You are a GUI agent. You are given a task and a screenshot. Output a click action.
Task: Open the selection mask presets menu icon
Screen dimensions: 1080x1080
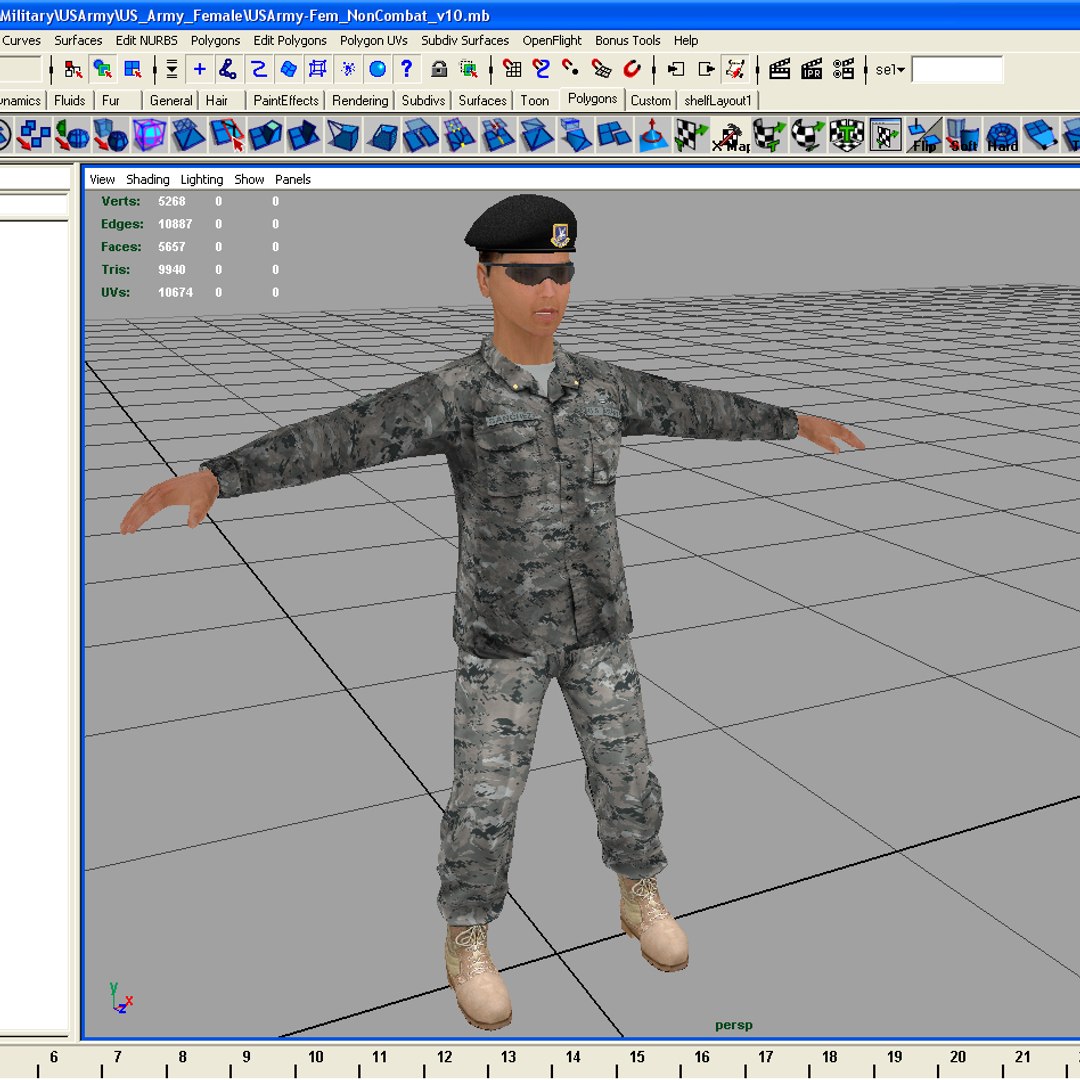172,69
